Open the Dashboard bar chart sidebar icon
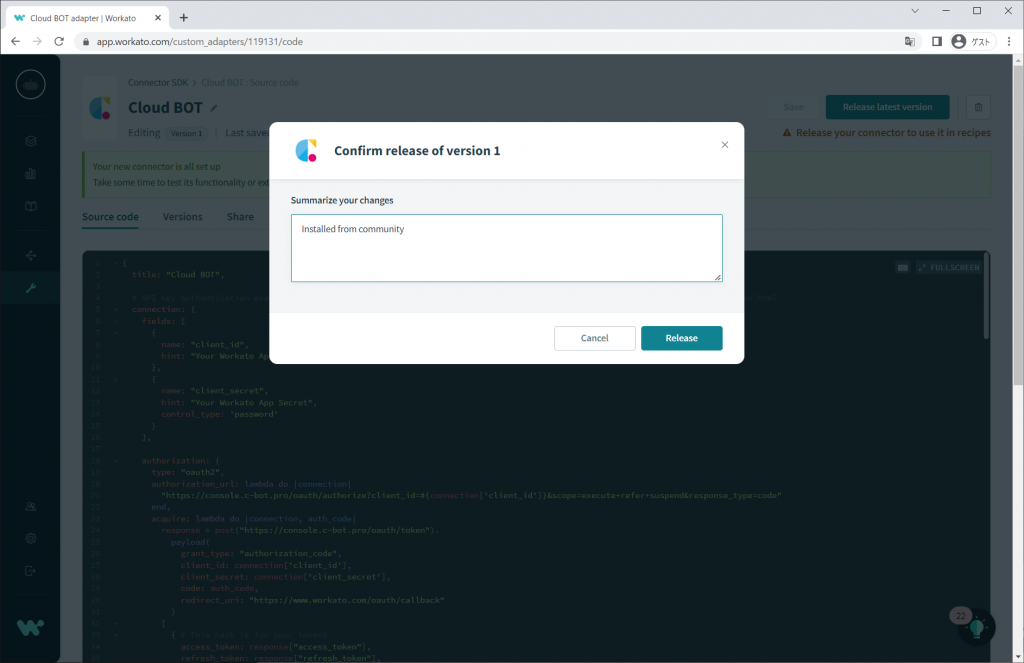Viewport: 1024px width, 663px height. click(31, 174)
